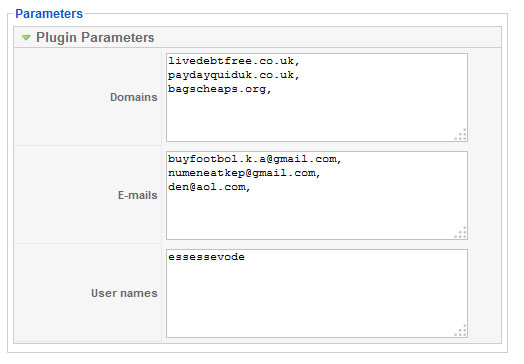
Task: Click the User names field label
Action: (124, 293)
